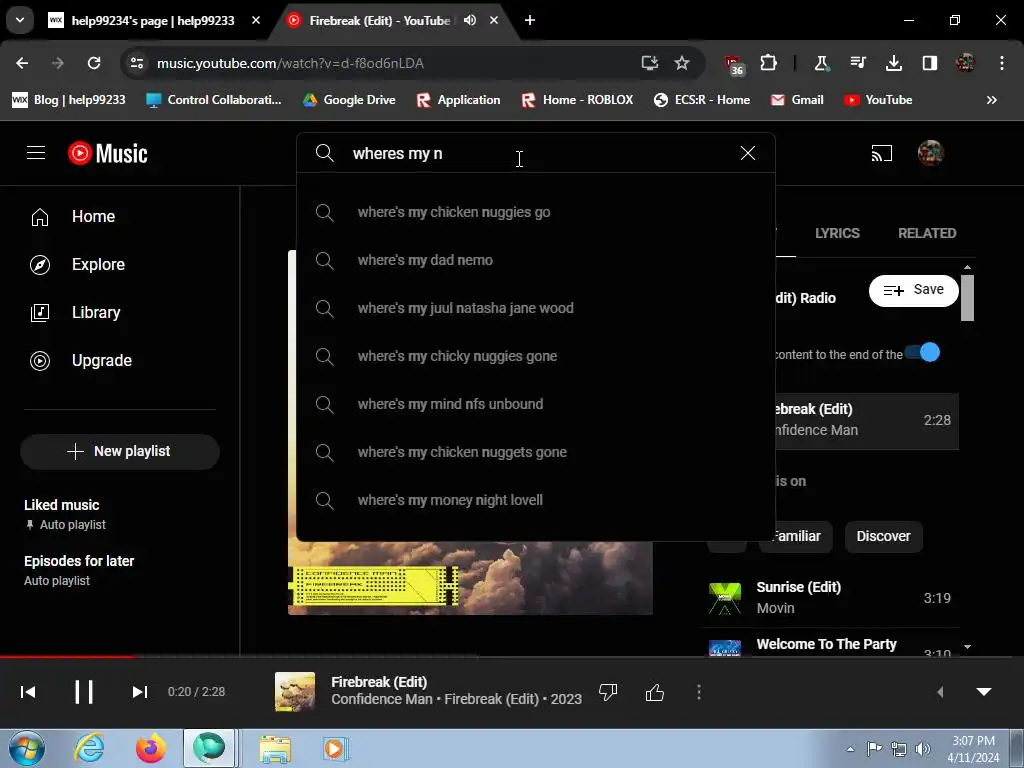Click the address bar URL

click(x=290, y=63)
